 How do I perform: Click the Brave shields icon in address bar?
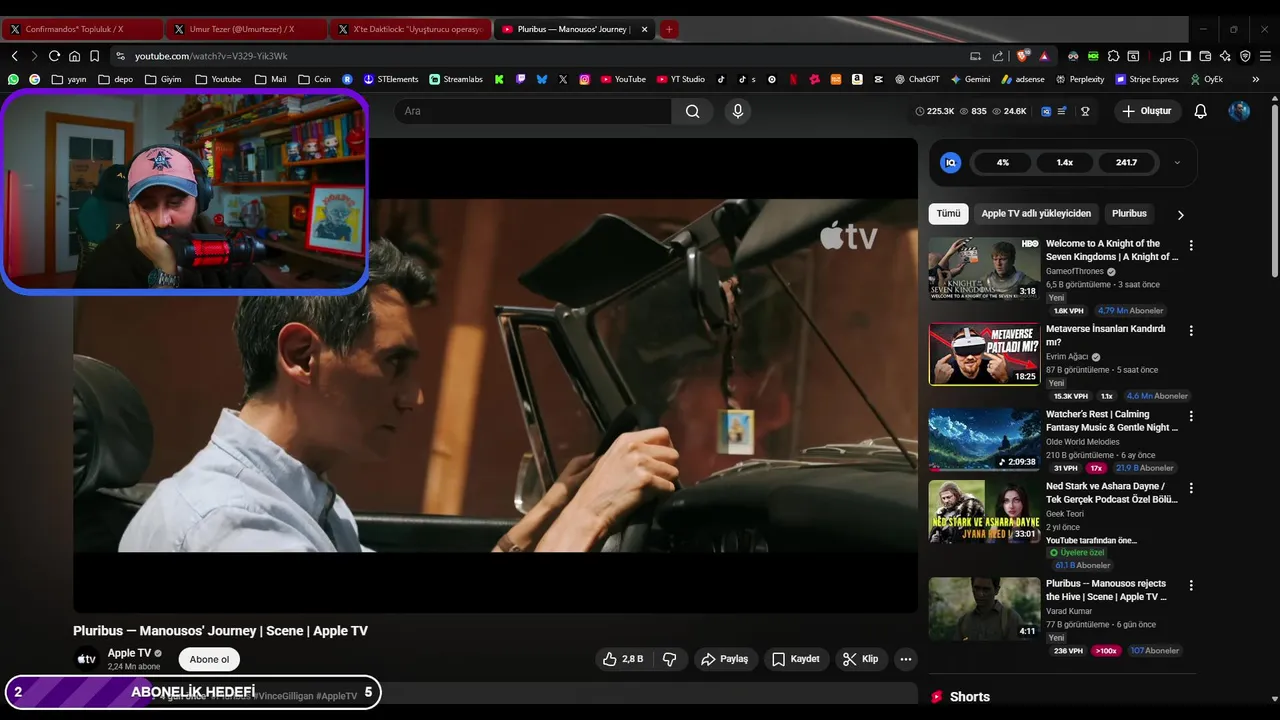(x=1022, y=56)
